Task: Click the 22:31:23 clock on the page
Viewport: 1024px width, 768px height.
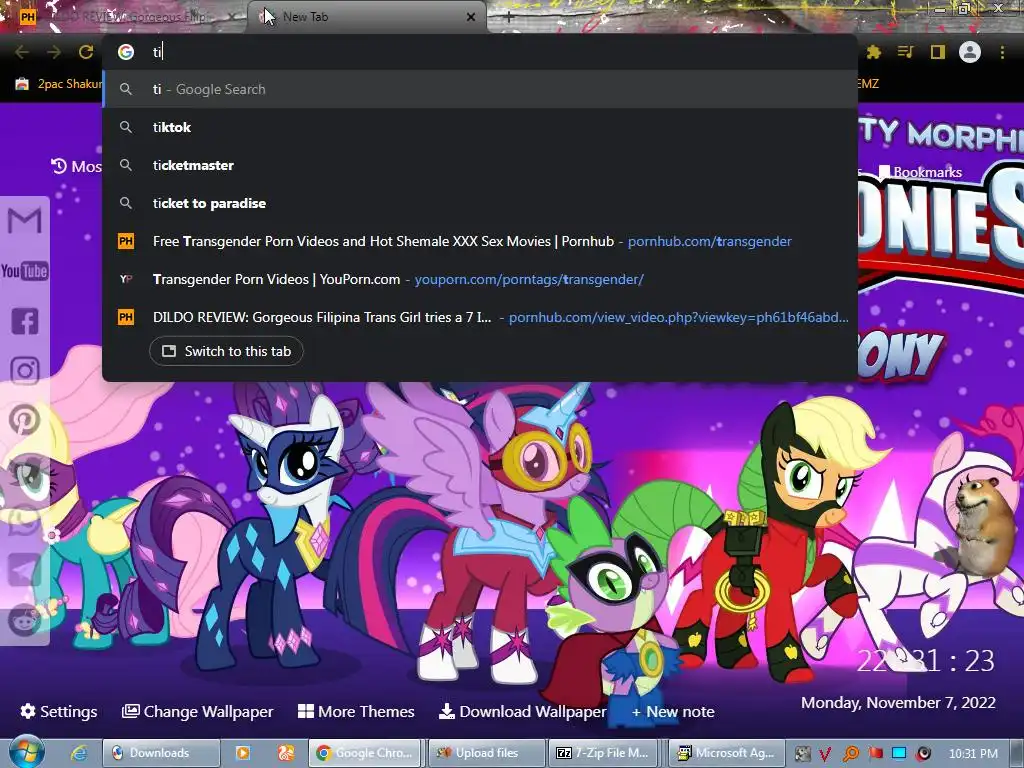Action: coord(925,662)
